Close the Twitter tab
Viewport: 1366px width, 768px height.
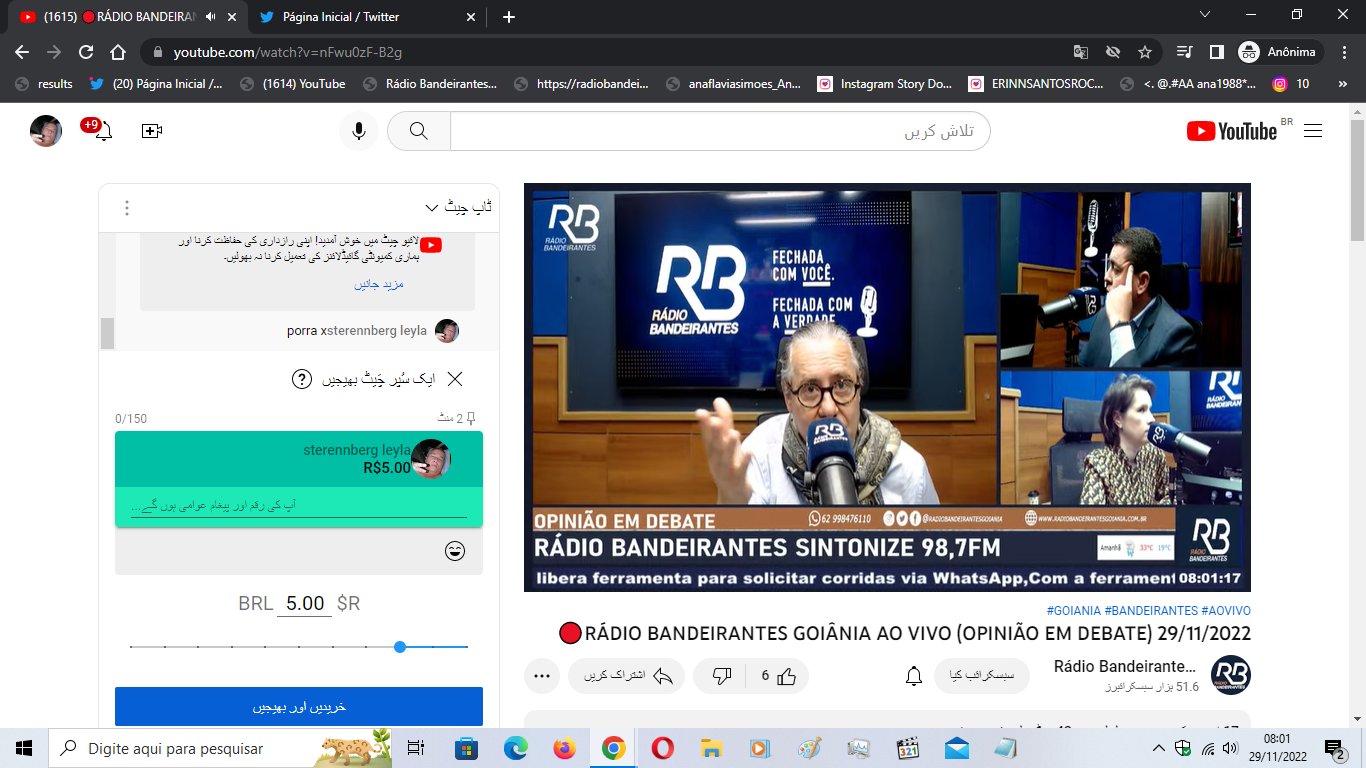pos(472,17)
